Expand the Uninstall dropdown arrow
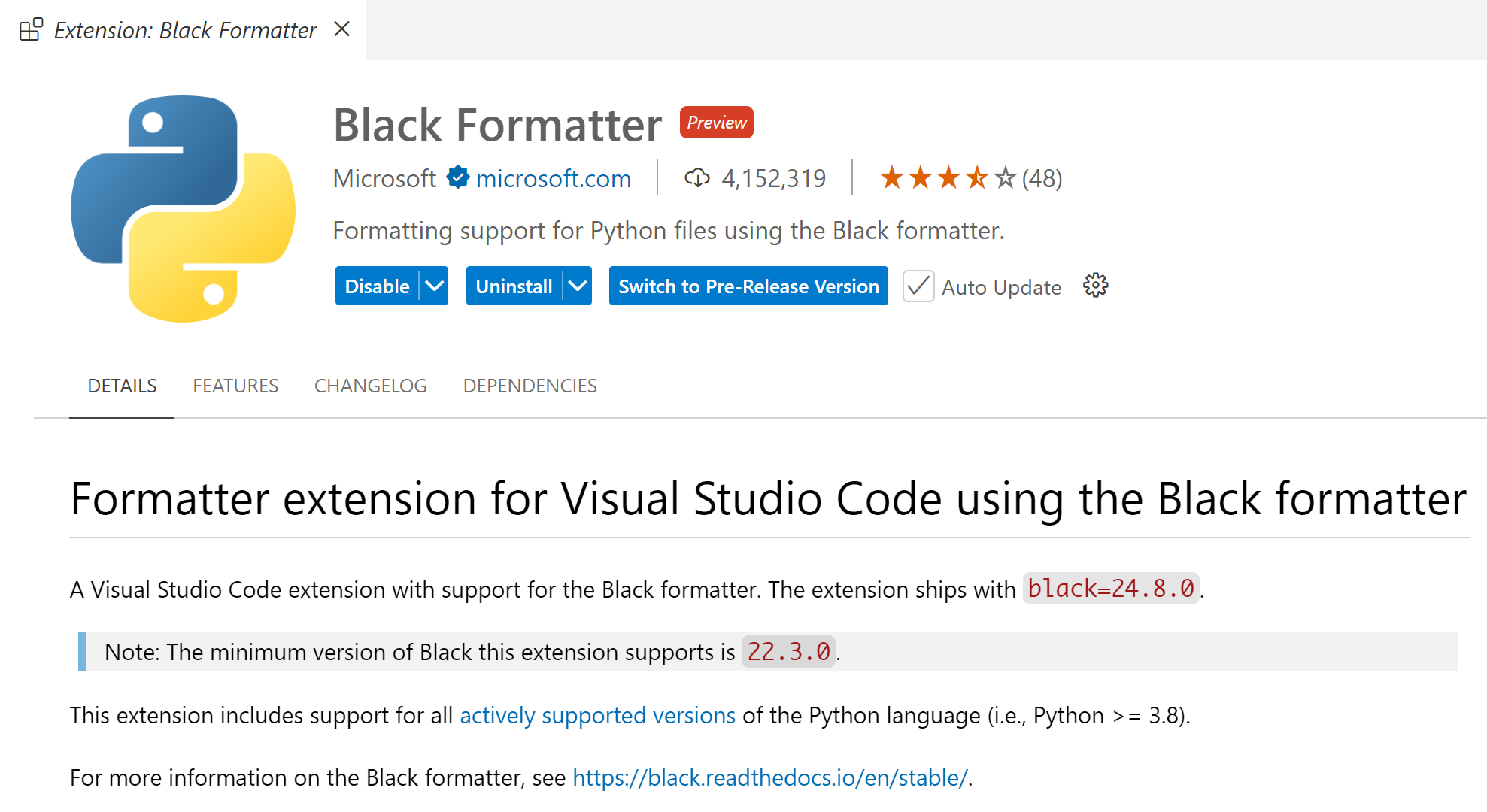Screen dimensions: 1487x812 click(577, 286)
